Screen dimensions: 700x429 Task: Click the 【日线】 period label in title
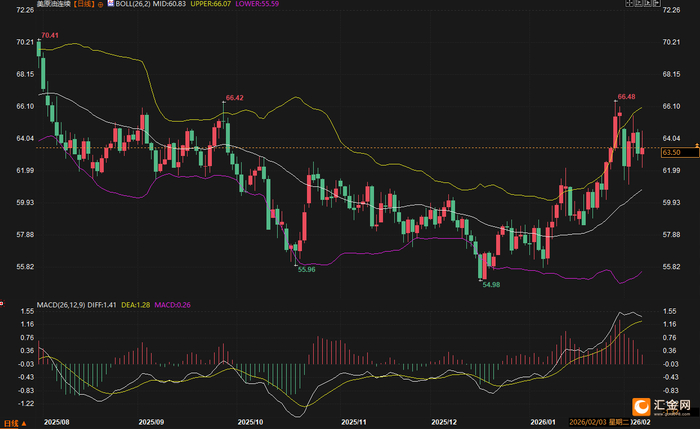tap(84, 4)
